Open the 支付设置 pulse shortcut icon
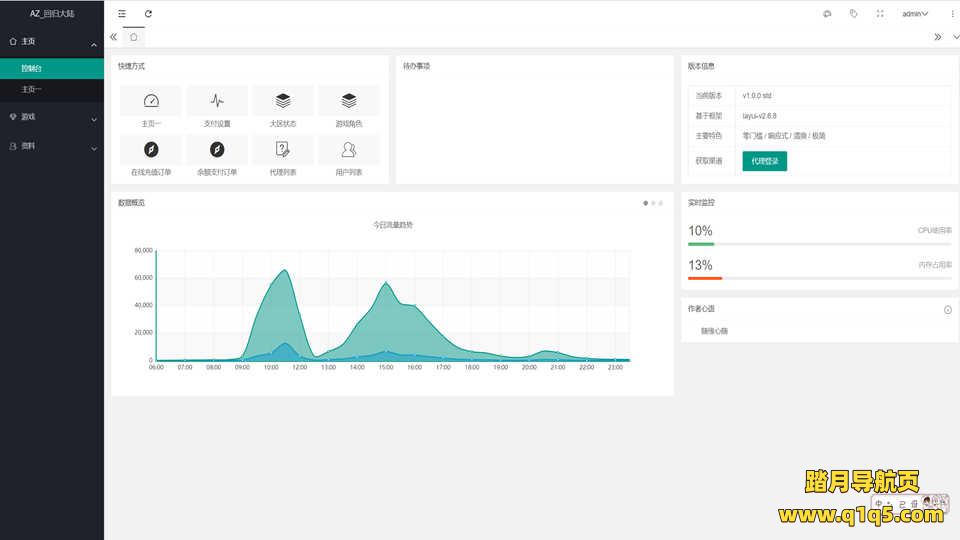Screen dimensions: 960x540 217,100
